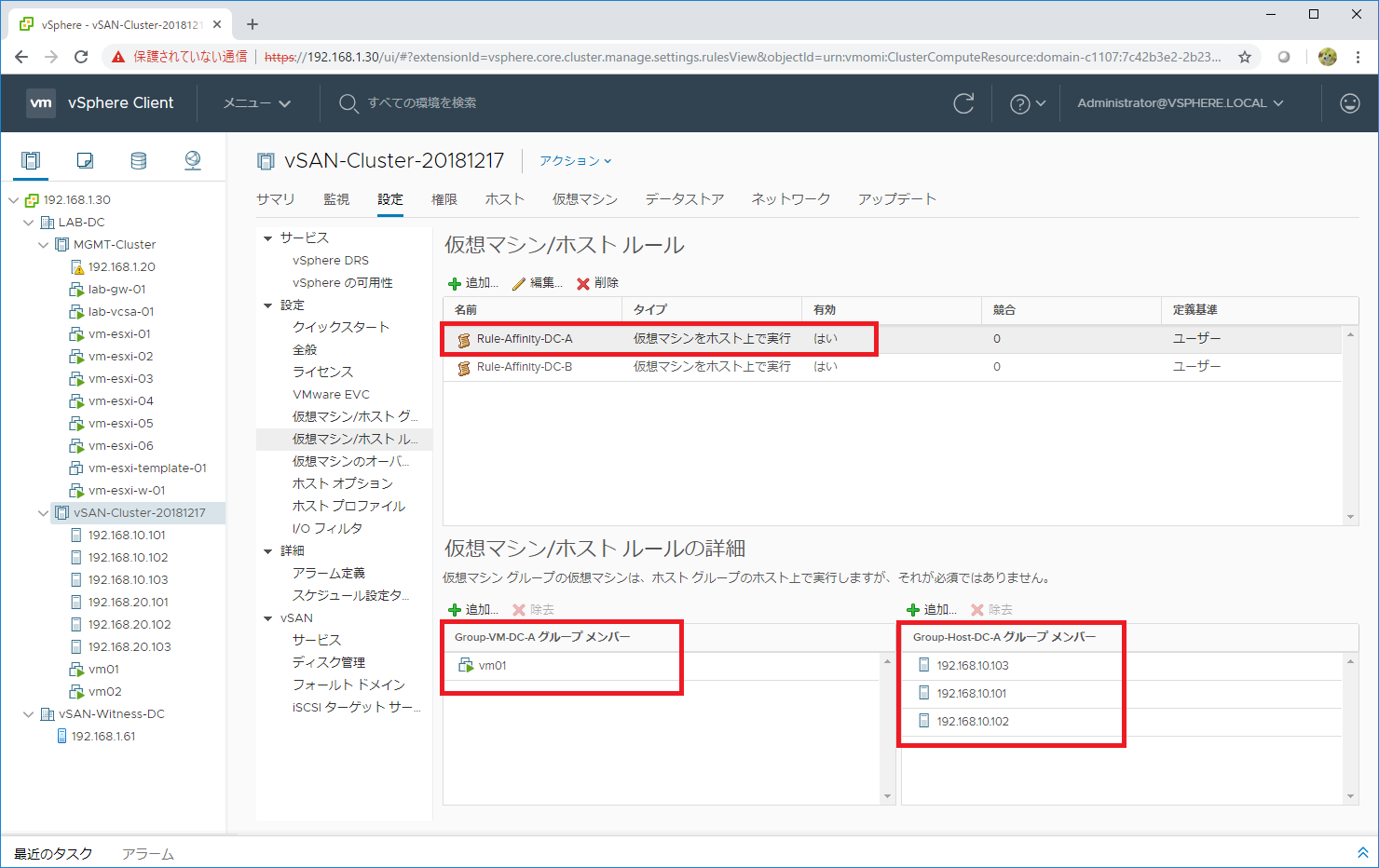Select host 192.168.10.101 in tree

click(128, 536)
